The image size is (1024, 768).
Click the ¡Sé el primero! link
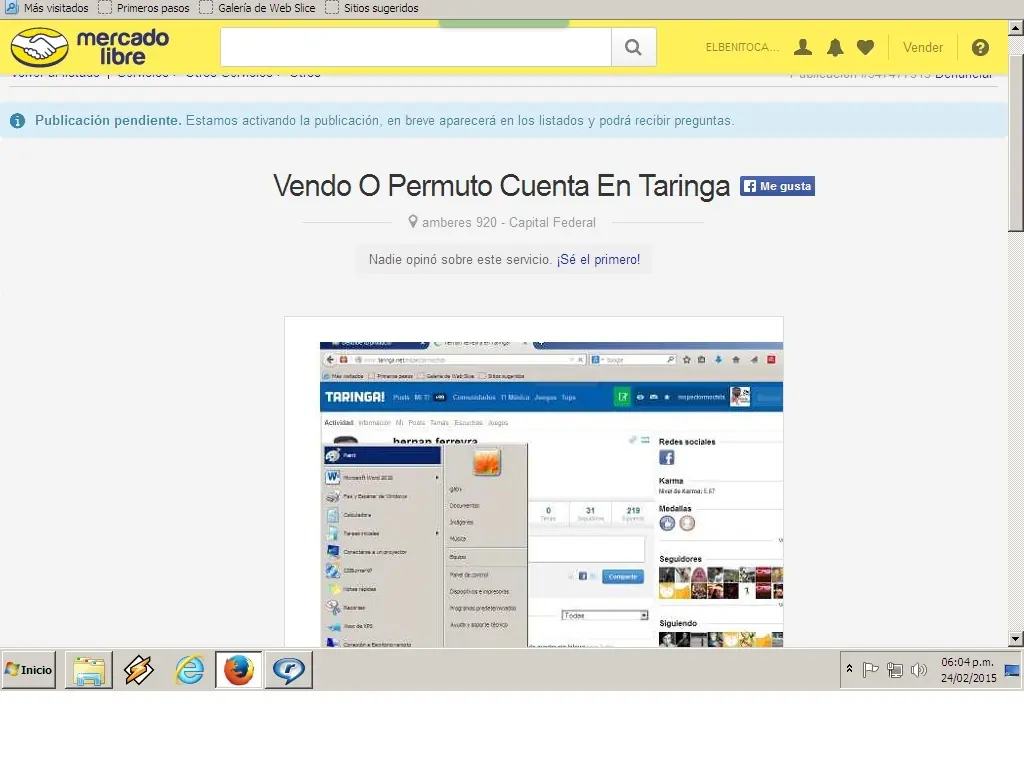point(598,259)
